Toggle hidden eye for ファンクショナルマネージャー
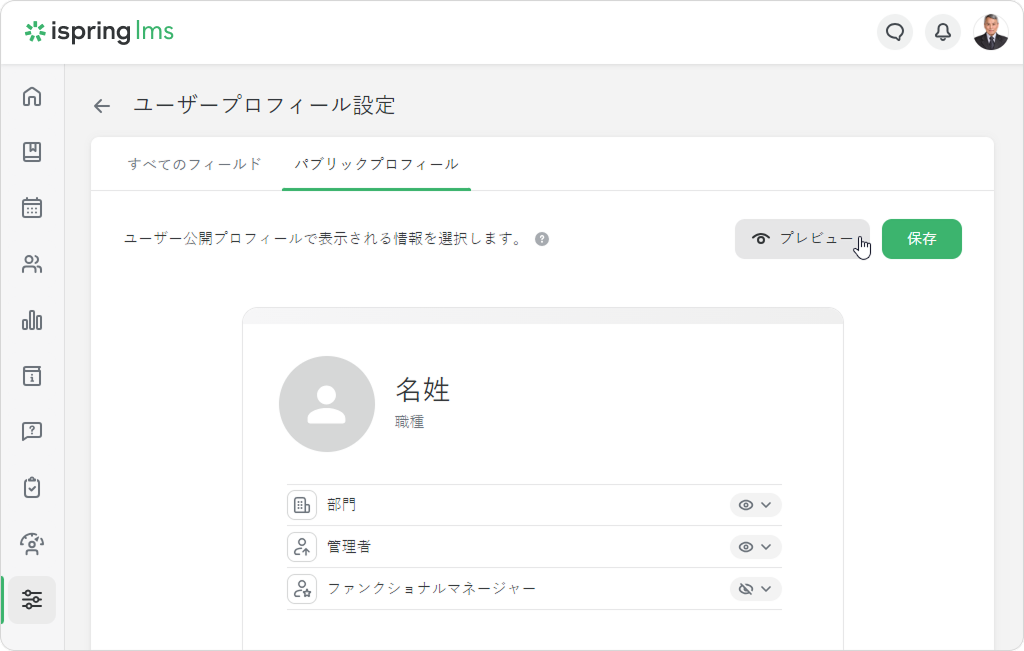This screenshot has width=1024, height=651. click(x=745, y=589)
